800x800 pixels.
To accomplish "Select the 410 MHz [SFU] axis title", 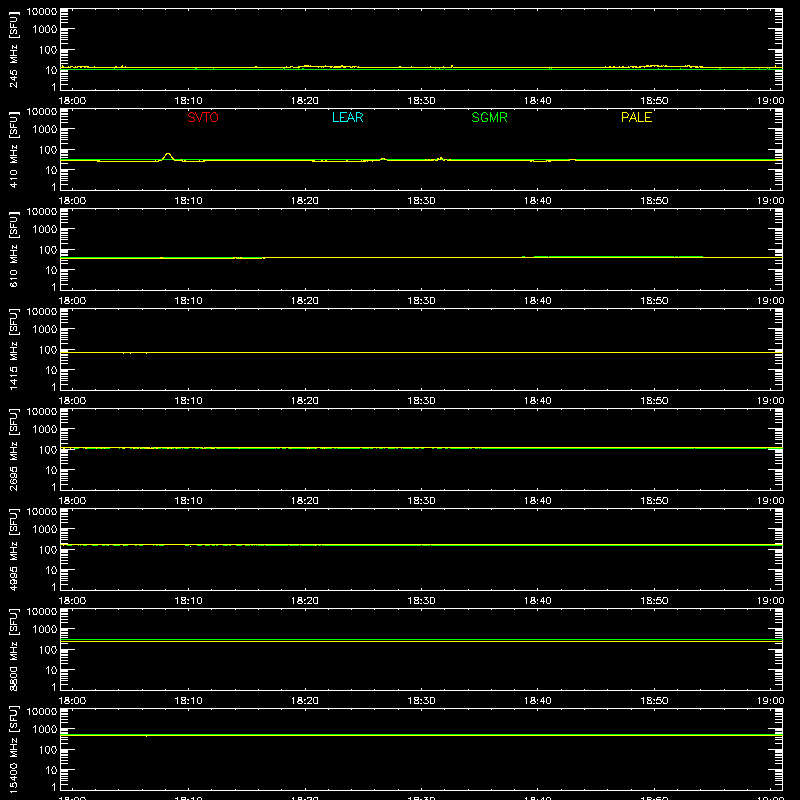I will coord(14,149).
